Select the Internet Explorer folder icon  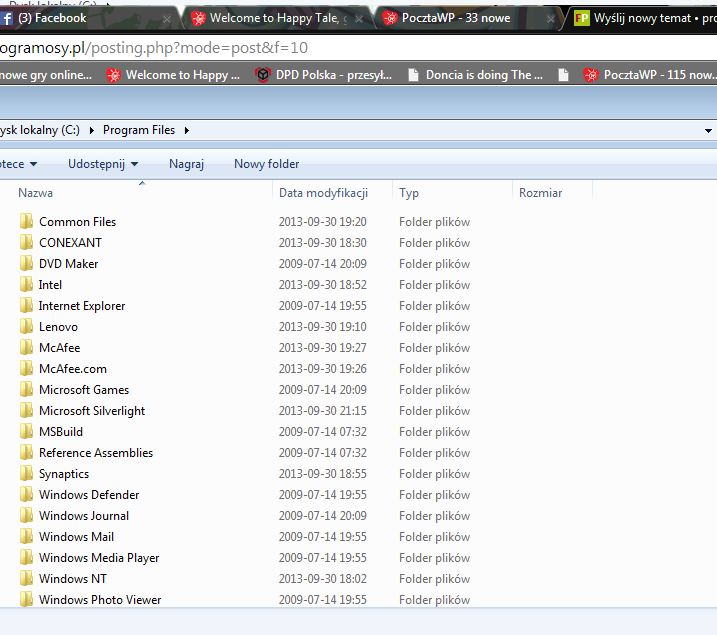coord(27,306)
